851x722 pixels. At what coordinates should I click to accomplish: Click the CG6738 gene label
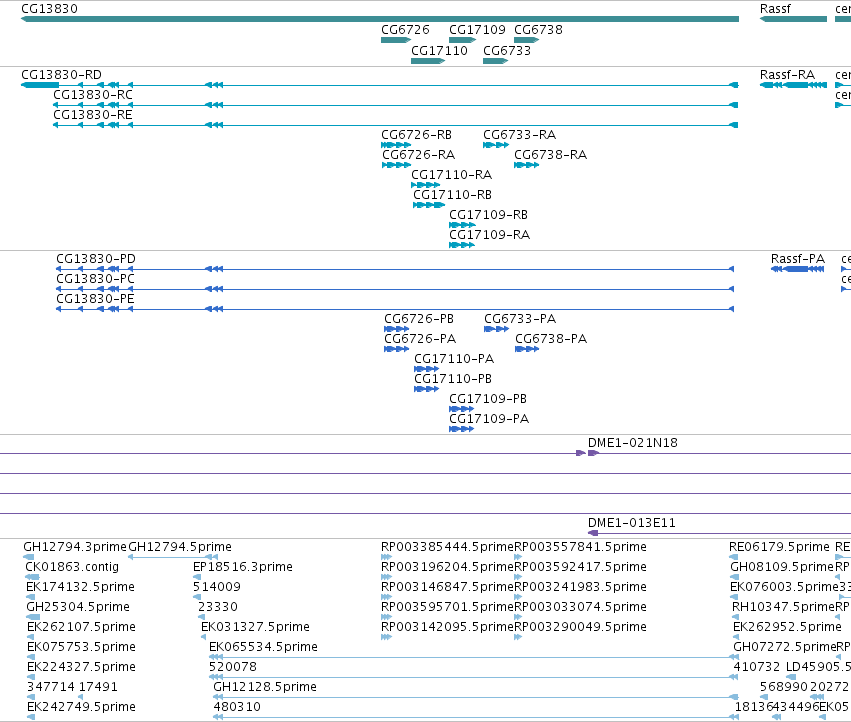point(538,30)
